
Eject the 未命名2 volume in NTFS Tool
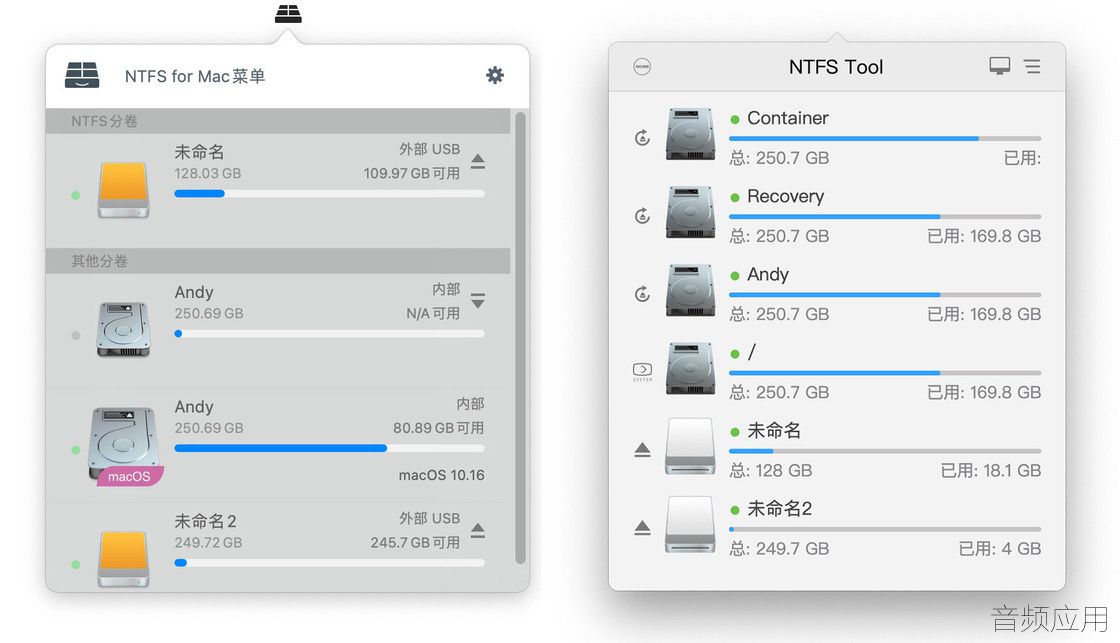pos(642,528)
